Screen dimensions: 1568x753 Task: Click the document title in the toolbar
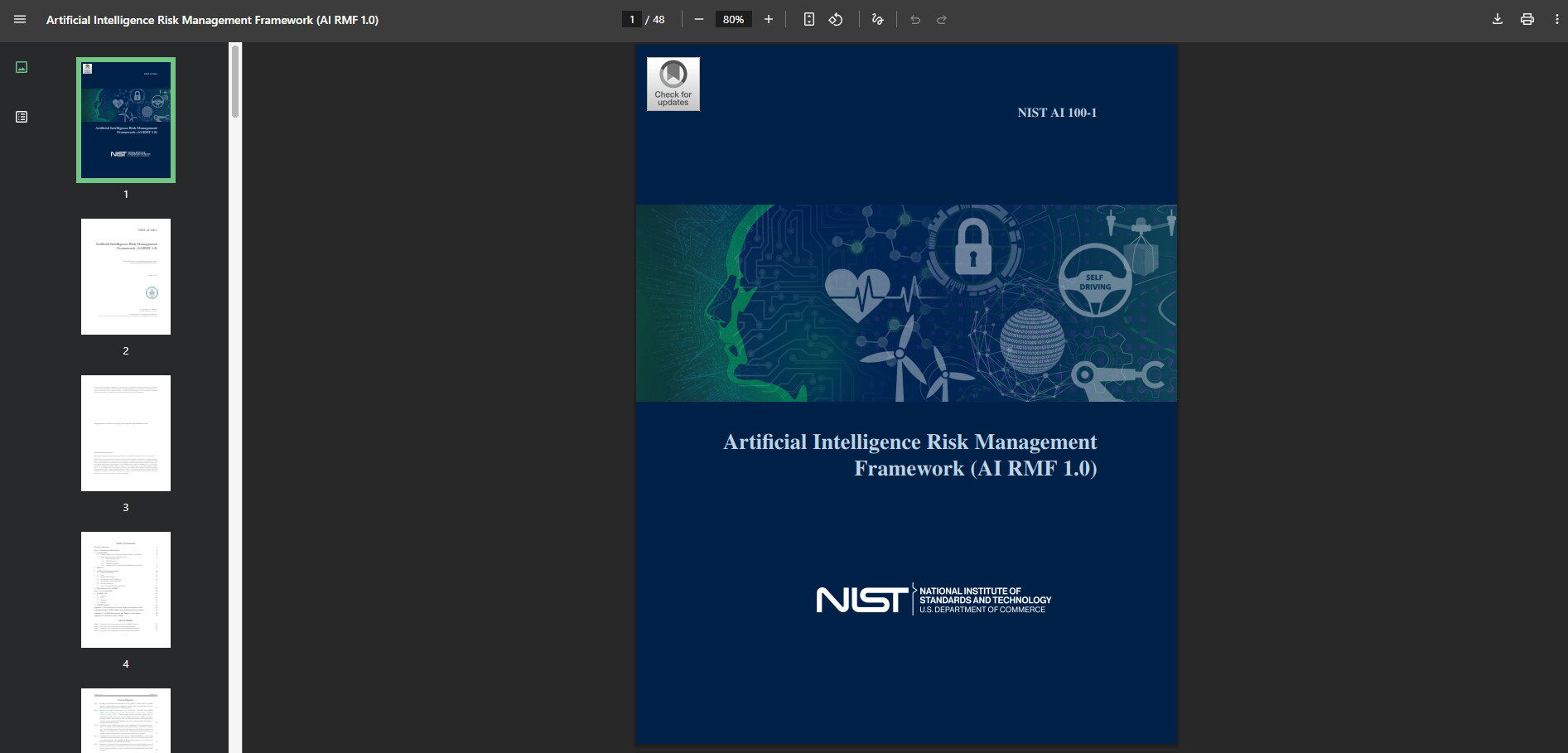[x=212, y=20]
